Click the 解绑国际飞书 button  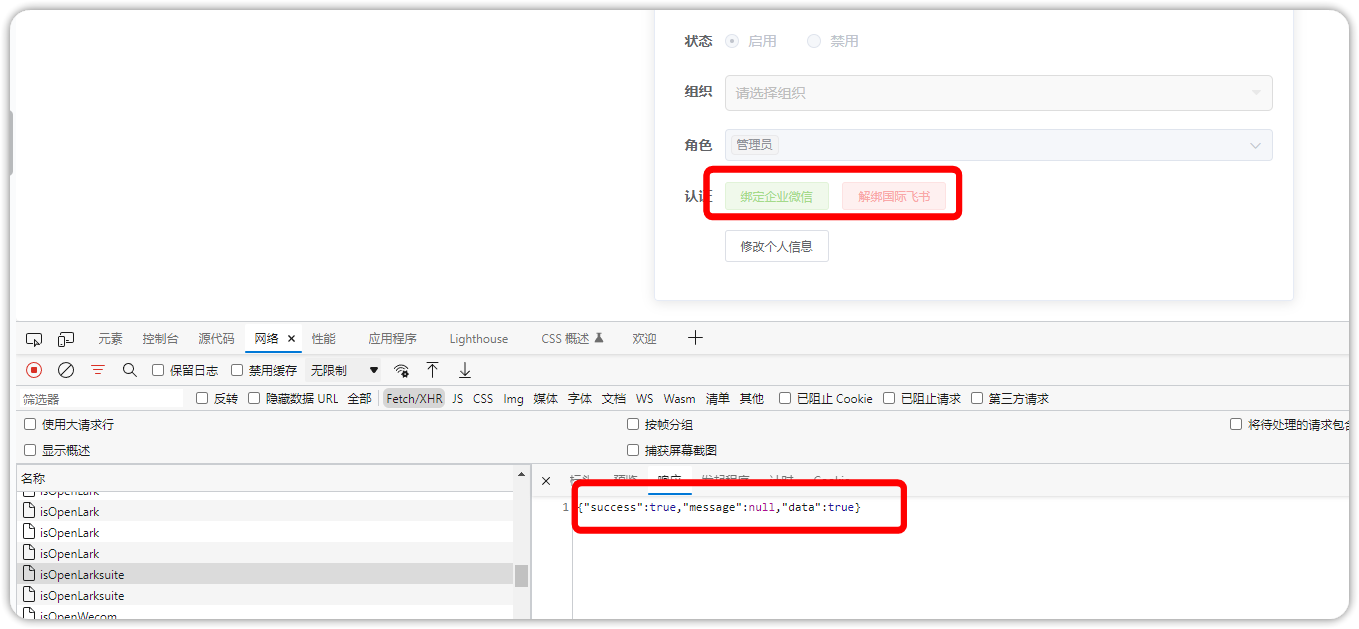[x=894, y=196]
